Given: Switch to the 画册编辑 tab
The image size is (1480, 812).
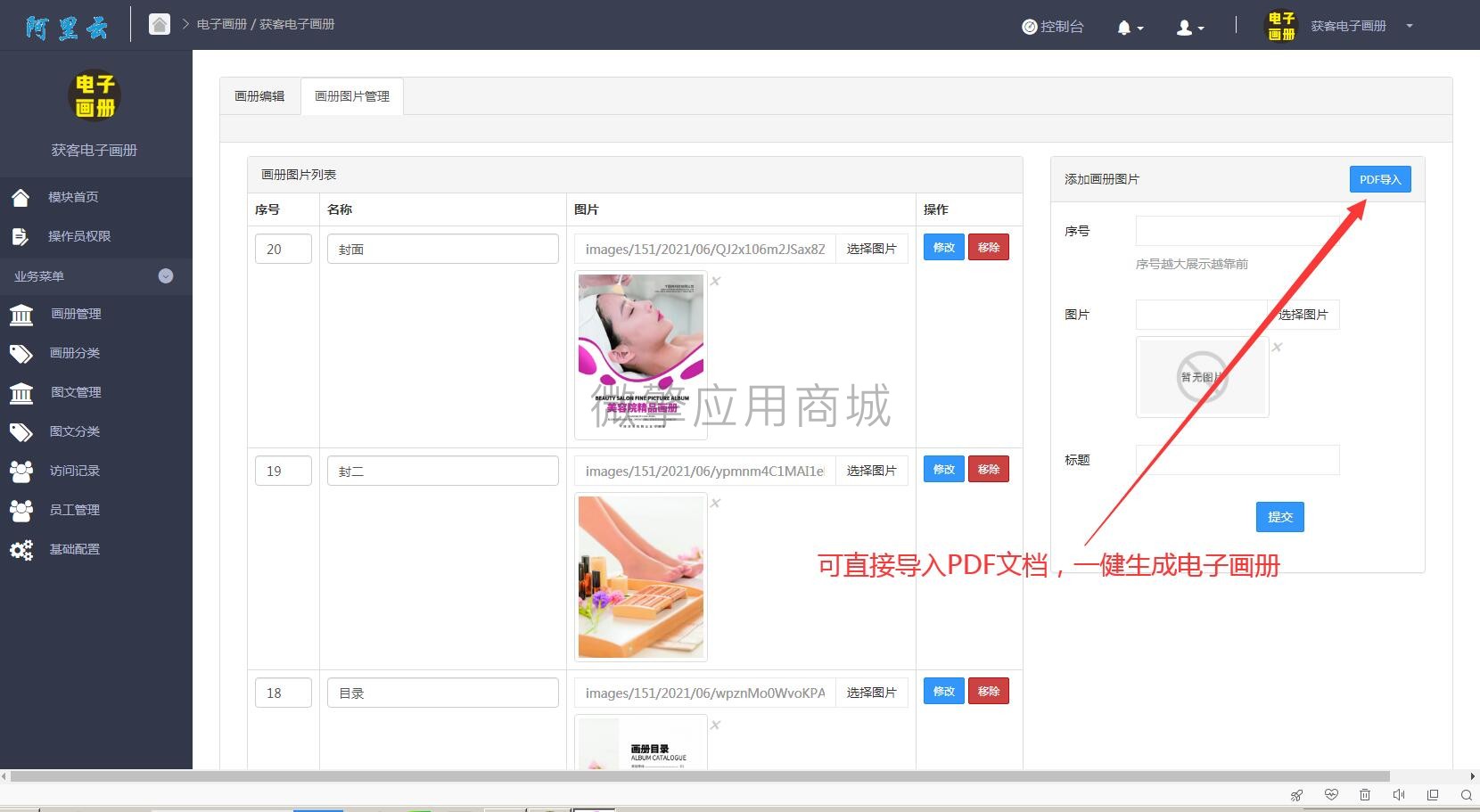Looking at the screenshot, I should (259, 96).
